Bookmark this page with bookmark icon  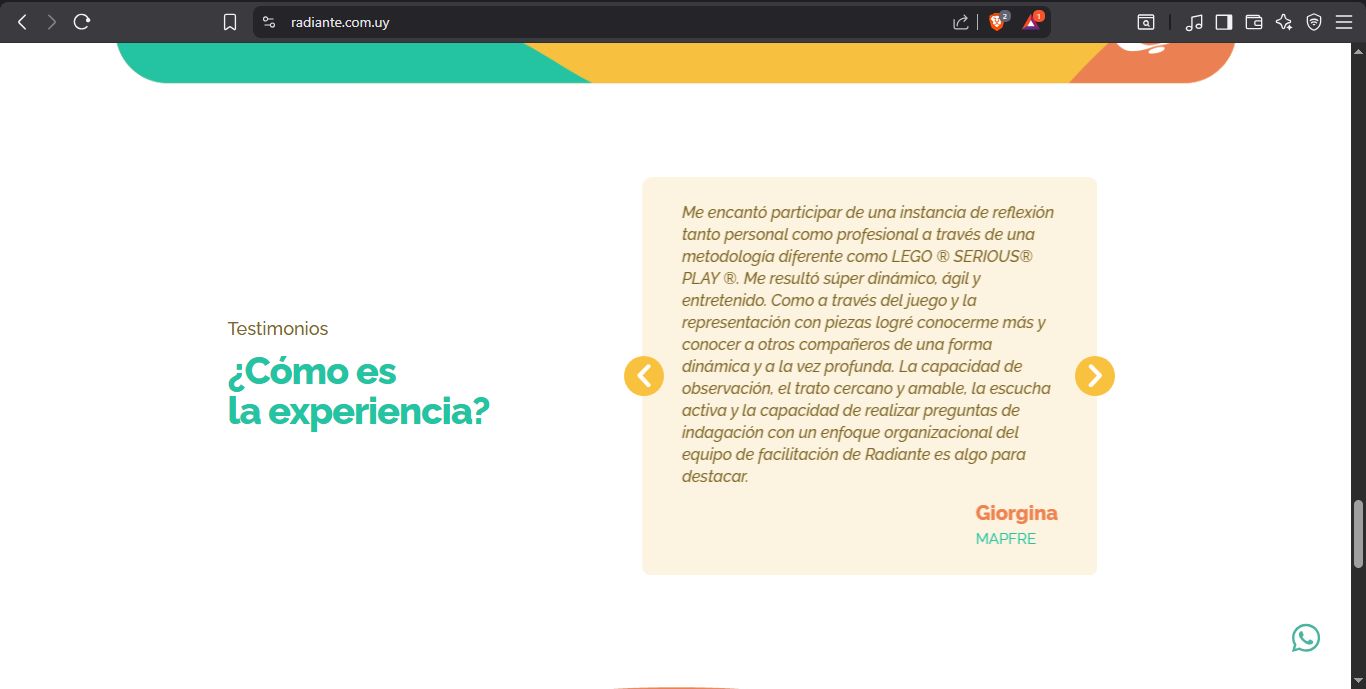(x=230, y=22)
